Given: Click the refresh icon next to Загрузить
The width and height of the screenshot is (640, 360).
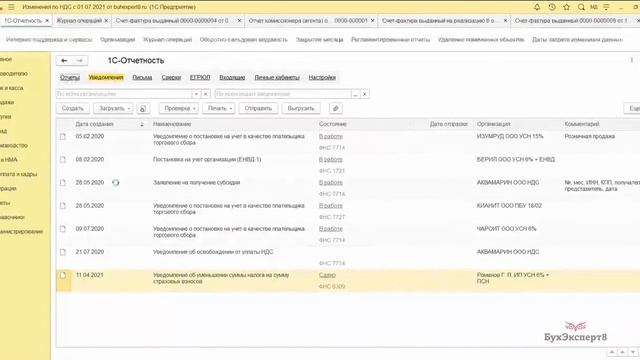Looking at the screenshot, I should 143,109.
